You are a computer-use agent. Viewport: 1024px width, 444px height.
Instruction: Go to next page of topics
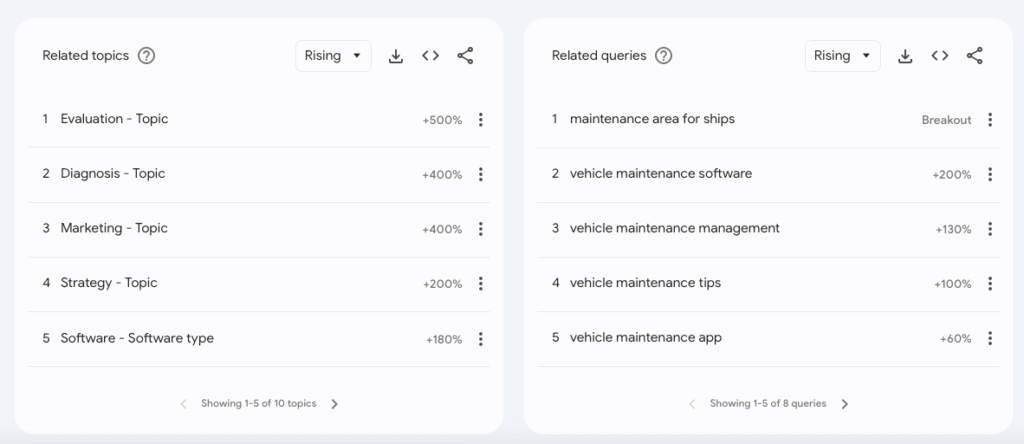pos(335,404)
